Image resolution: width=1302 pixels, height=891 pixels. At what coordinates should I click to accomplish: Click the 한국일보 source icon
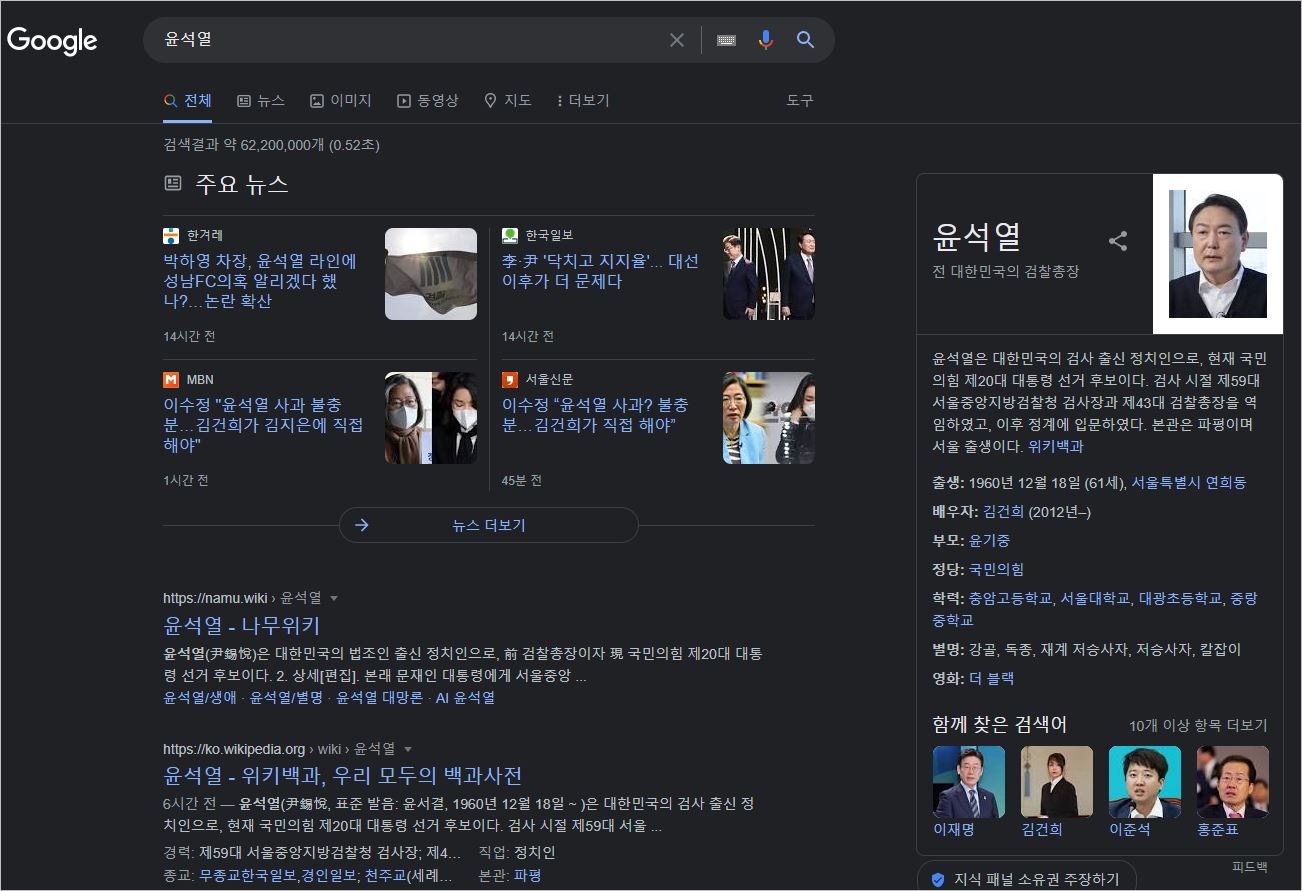510,236
